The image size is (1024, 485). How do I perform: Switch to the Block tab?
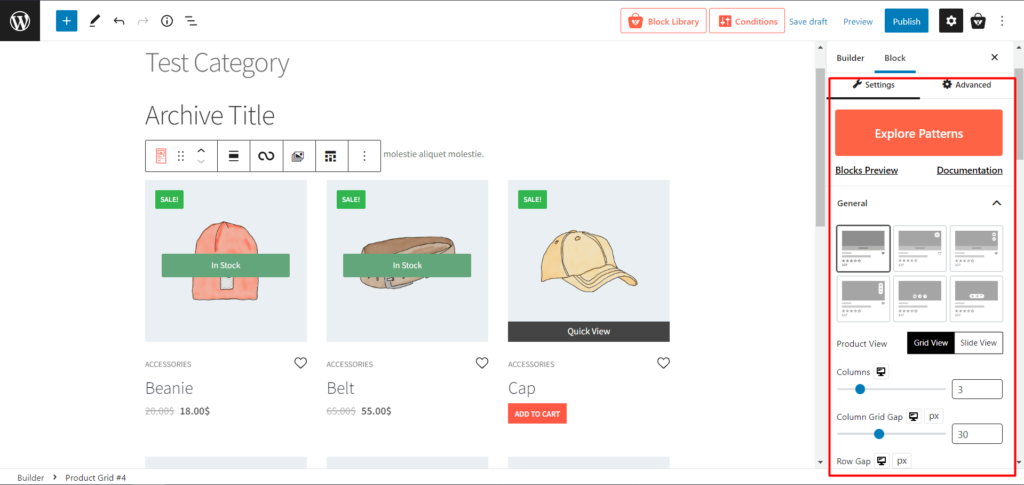[895, 57]
